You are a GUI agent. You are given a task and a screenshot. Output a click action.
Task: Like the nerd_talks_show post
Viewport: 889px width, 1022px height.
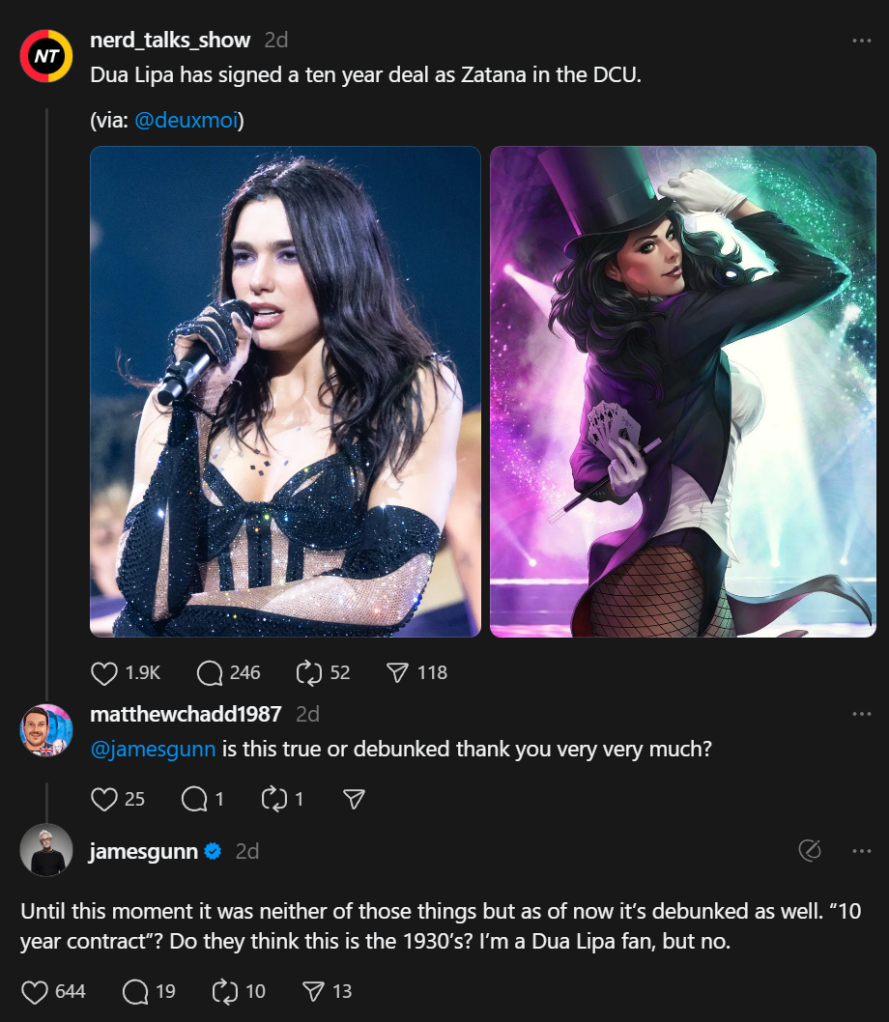[104, 673]
